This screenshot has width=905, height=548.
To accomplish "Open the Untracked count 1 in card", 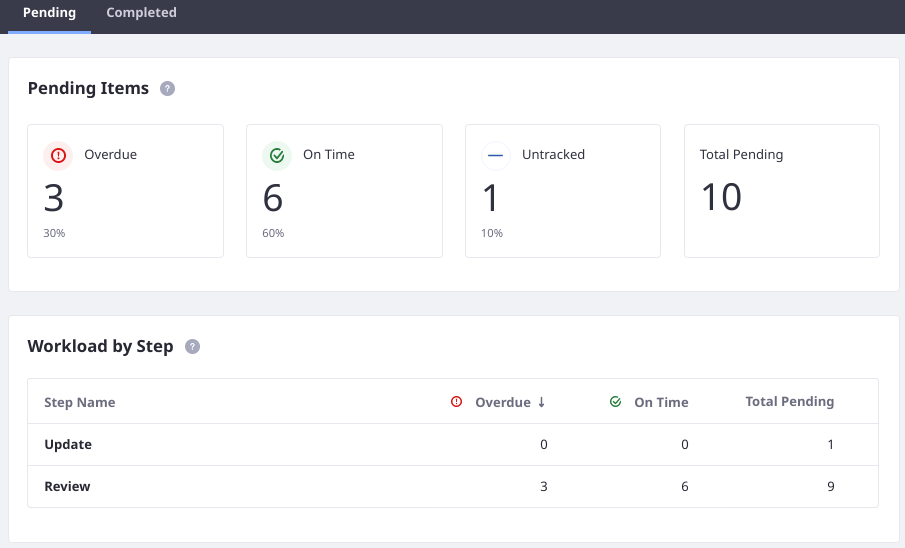I will [x=491, y=198].
